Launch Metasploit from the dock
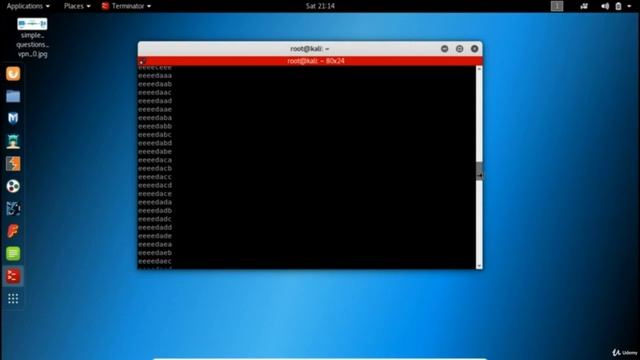Screen dimensions: 640x360 [13, 118]
